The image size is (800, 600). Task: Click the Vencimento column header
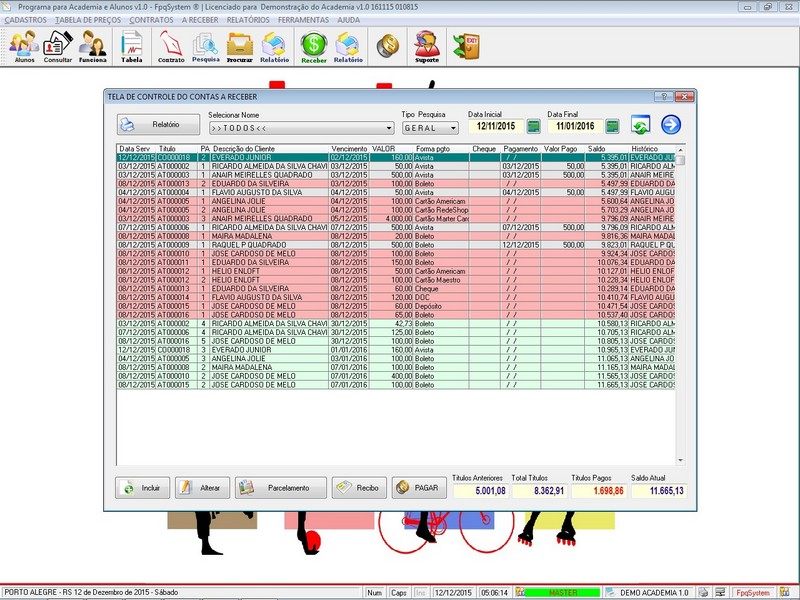(349, 148)
